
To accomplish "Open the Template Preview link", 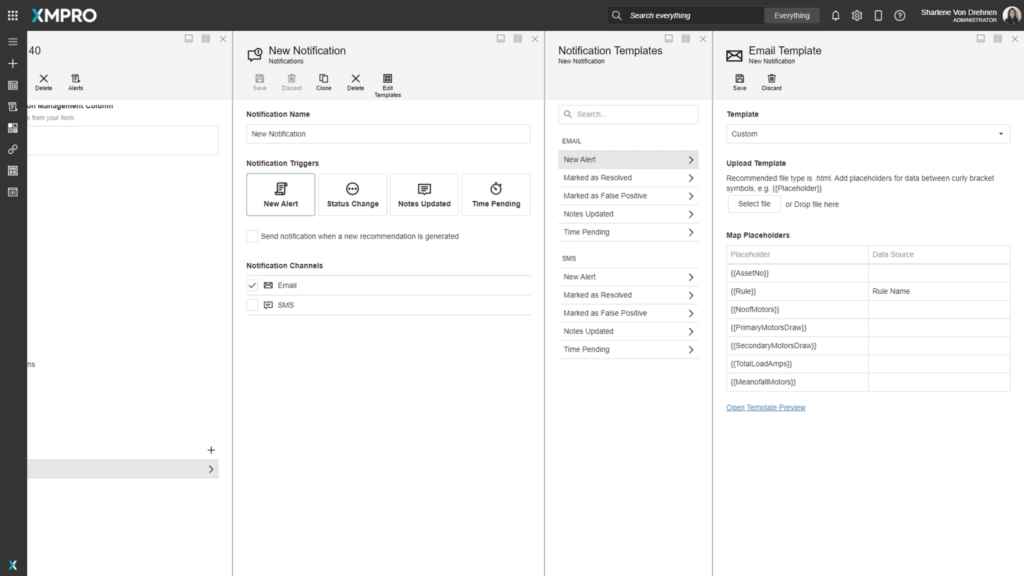I will click(x=765, y=407).
